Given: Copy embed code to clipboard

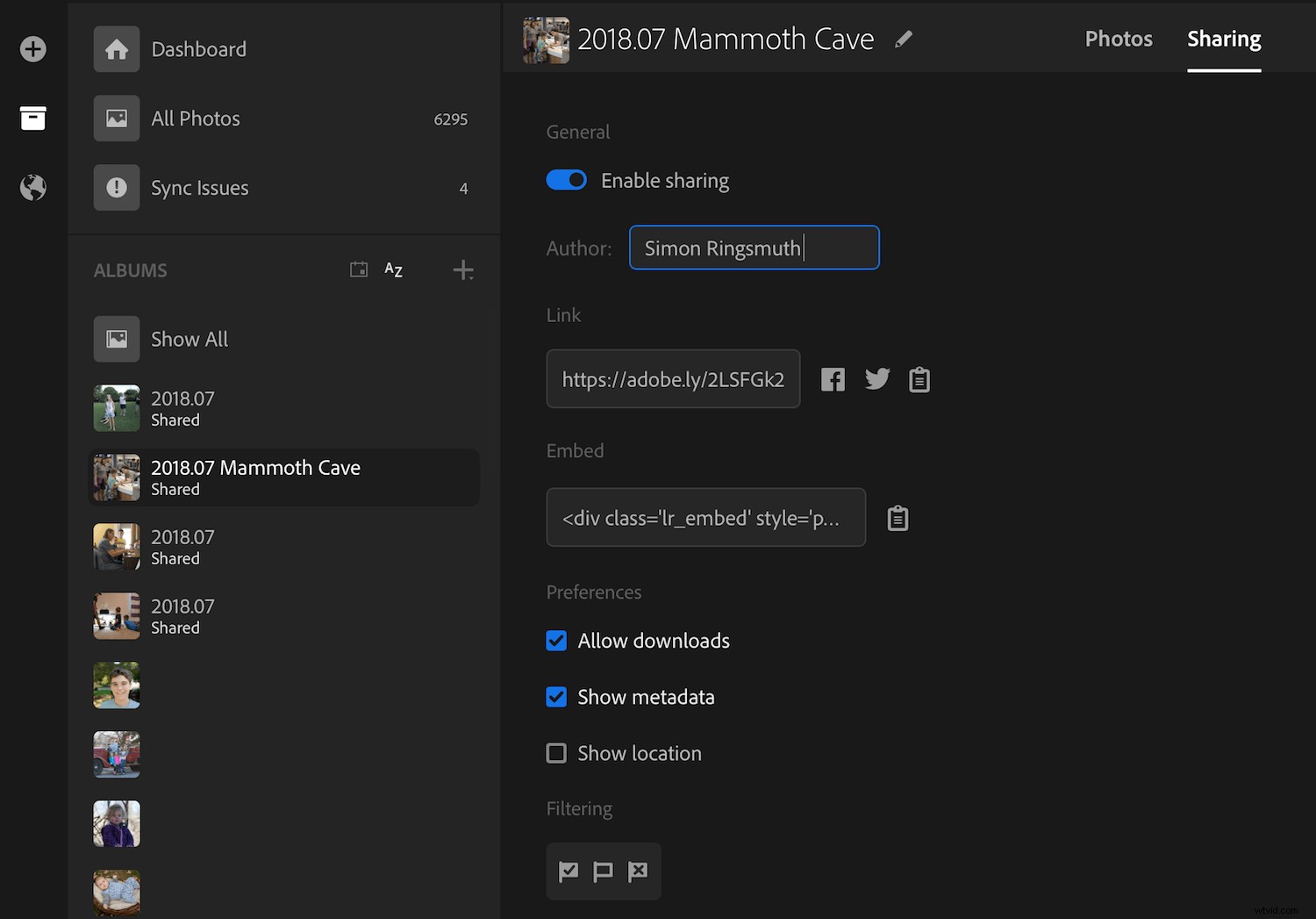Looking at the screenshot, I should point(898,518).
